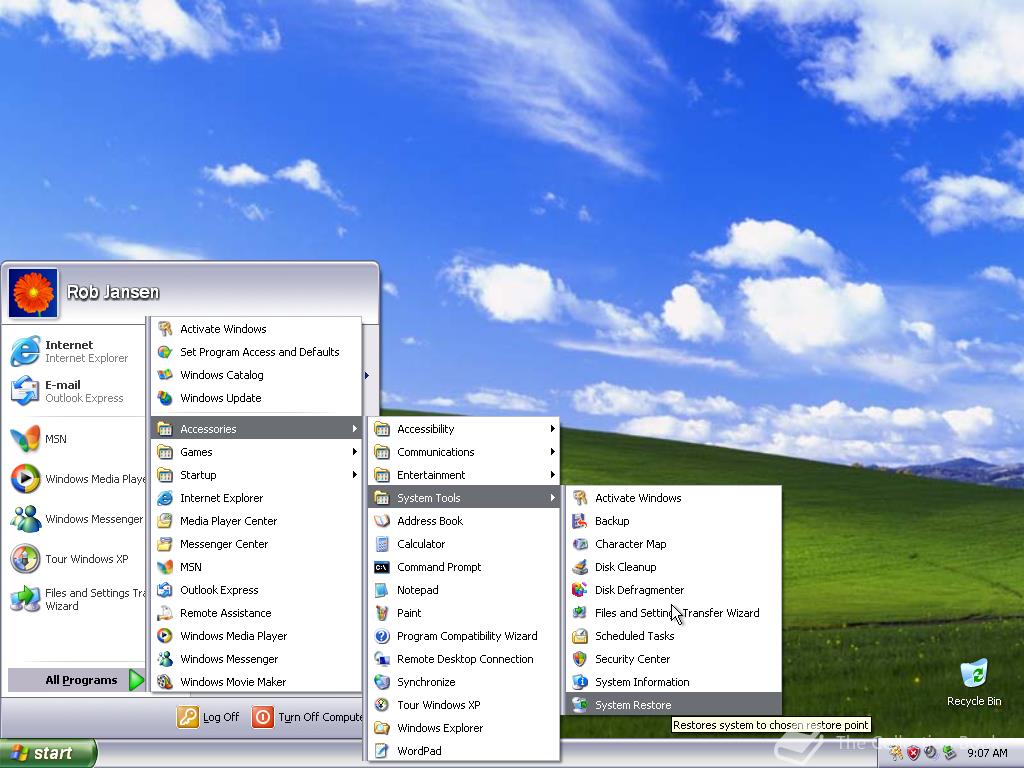Open Character Map
The width and height of the screenshot is (1024, 768).
631,544
